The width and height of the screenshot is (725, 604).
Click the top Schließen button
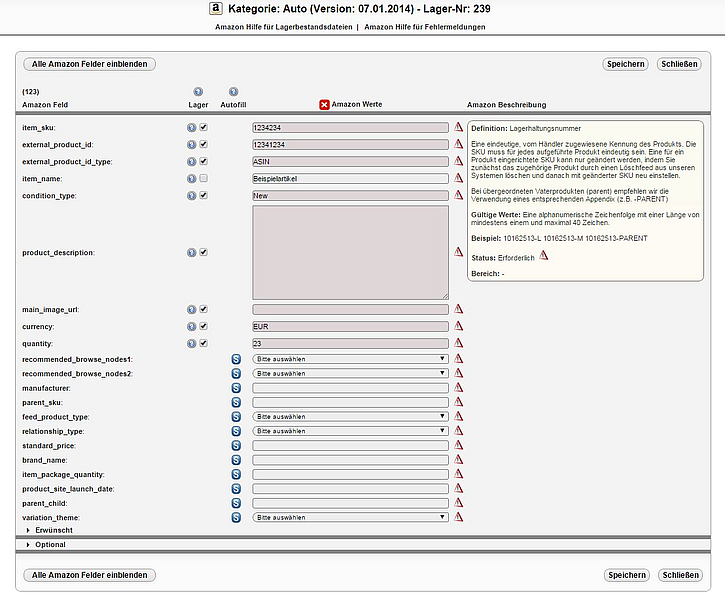pyautogui.click(x=679, y=64)
